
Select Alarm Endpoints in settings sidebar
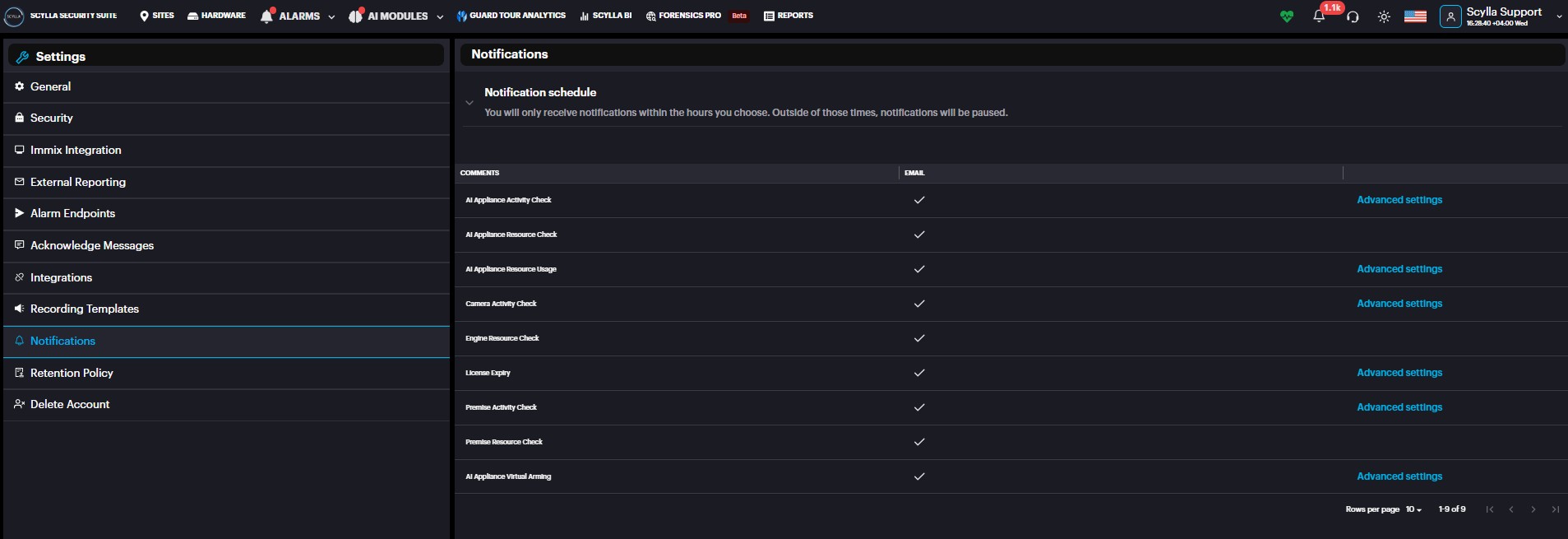(x=72, y=213)
